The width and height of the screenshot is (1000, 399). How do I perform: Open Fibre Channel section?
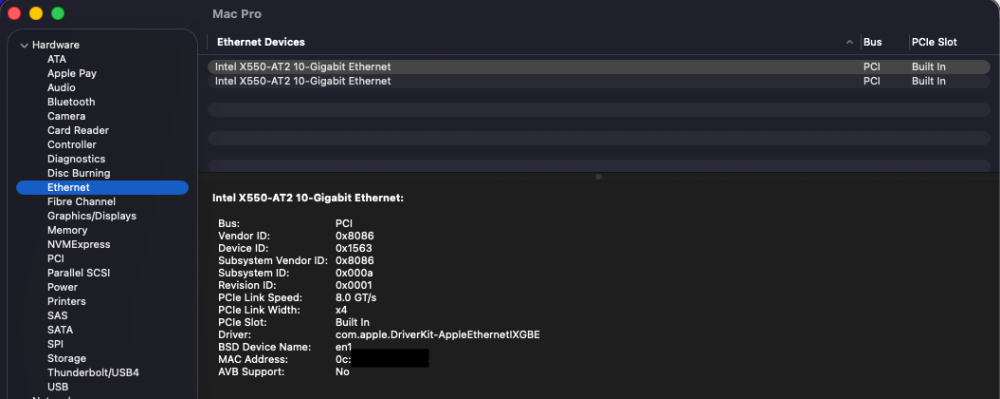tap(81, 201)
